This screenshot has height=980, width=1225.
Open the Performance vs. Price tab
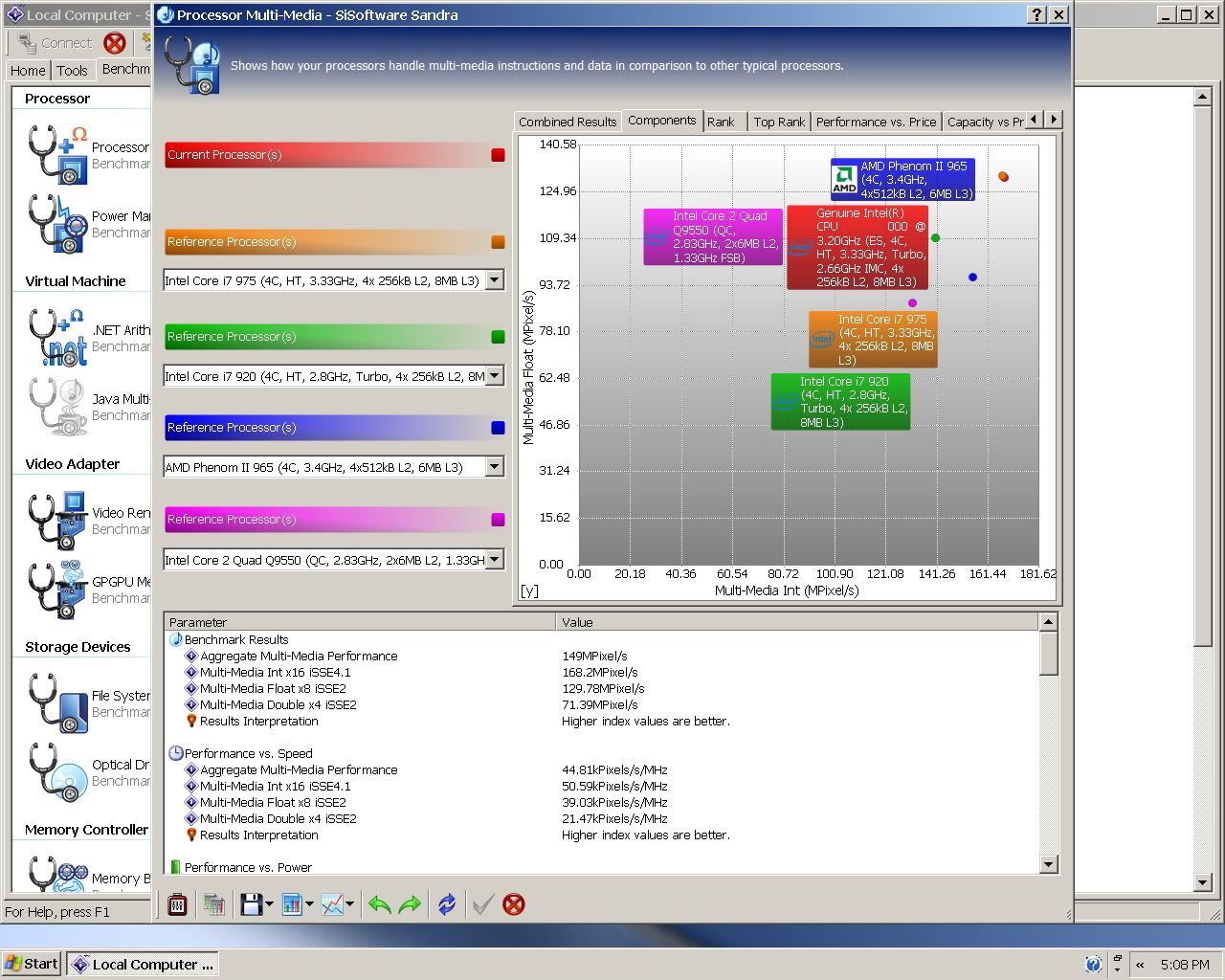click(x=876, y=122)
